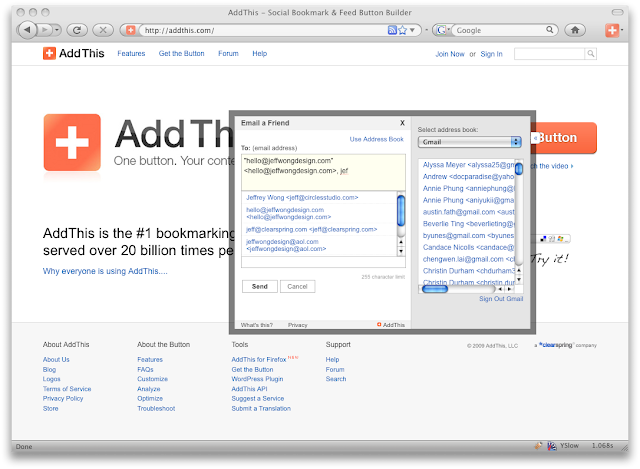
Task: Click the orange Get the Button button
Action: [563, 138]
